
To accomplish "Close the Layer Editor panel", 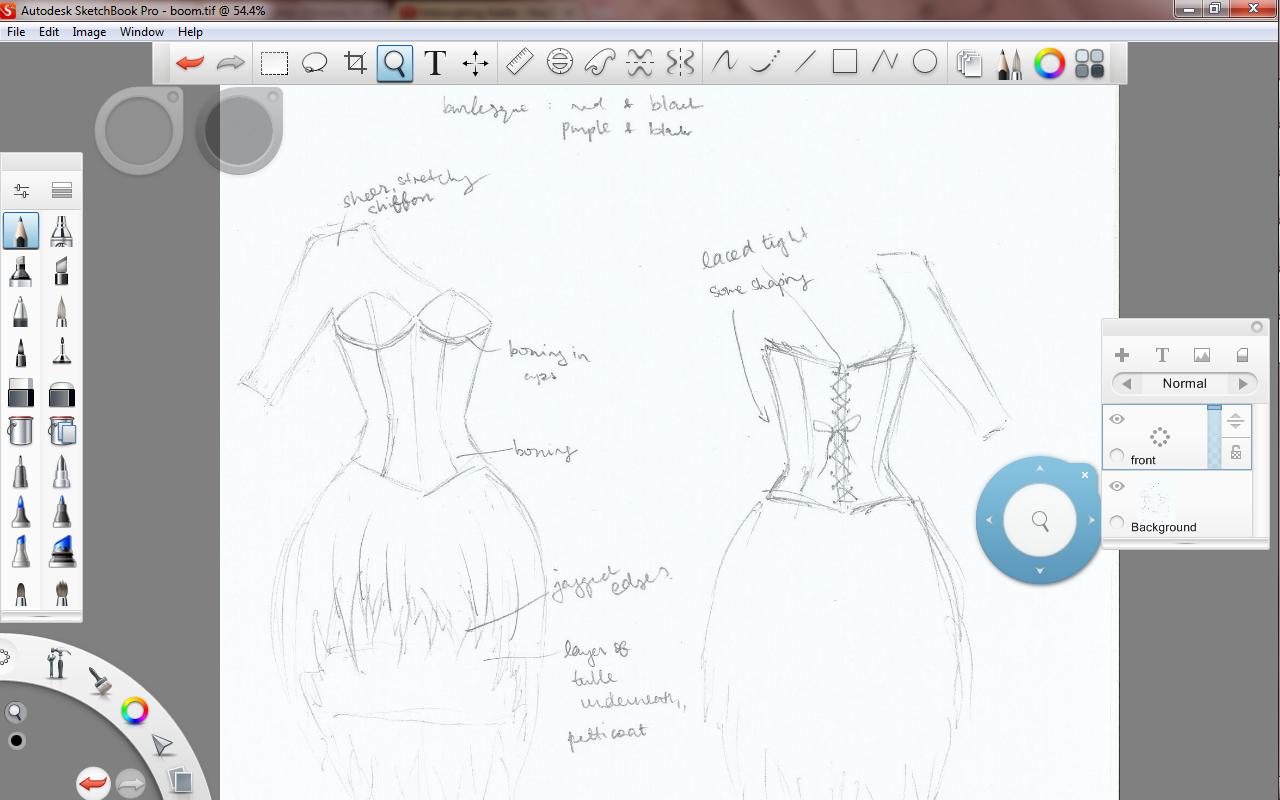I will pos(1257,327).
